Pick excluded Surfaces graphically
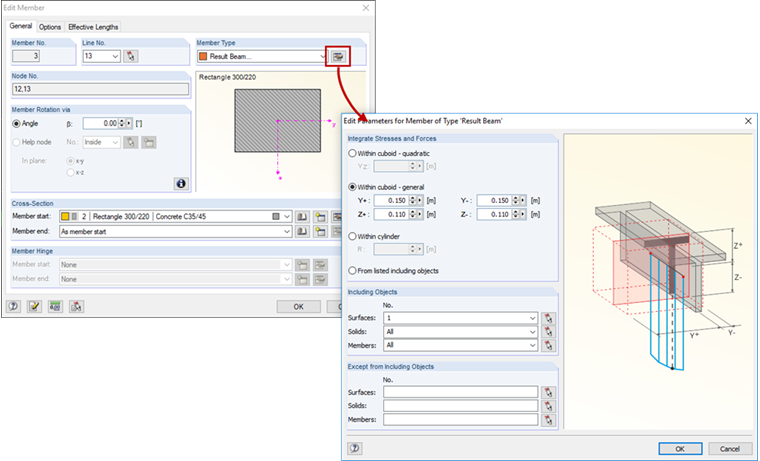 [x=548, y=392]
